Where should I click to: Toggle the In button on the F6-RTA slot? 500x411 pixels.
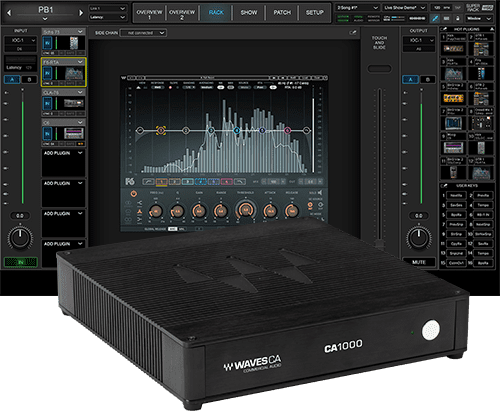tap(47, 73)
